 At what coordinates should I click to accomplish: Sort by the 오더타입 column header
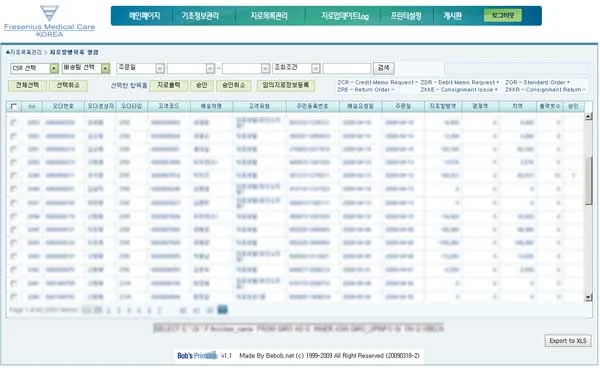(131, 107)
